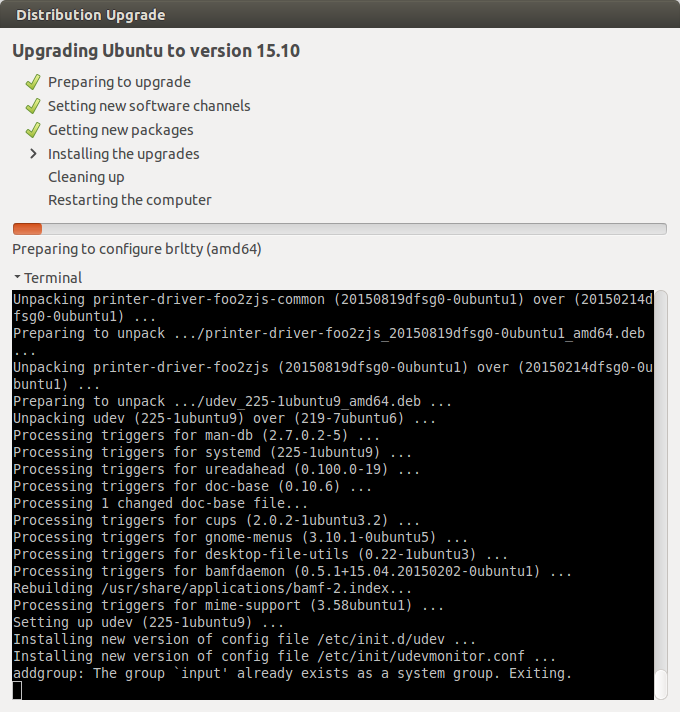Click the terminal vertical scrollbar handle

point(661,684)
